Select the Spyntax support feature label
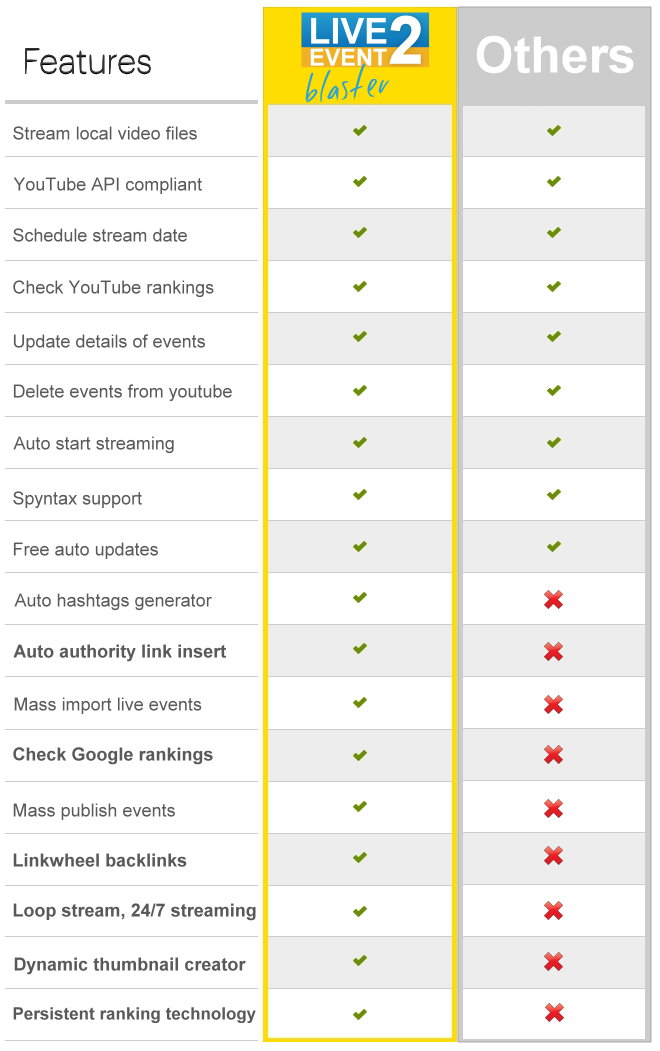The height and width of the screenshot is (1051, 660). point(78,499)
